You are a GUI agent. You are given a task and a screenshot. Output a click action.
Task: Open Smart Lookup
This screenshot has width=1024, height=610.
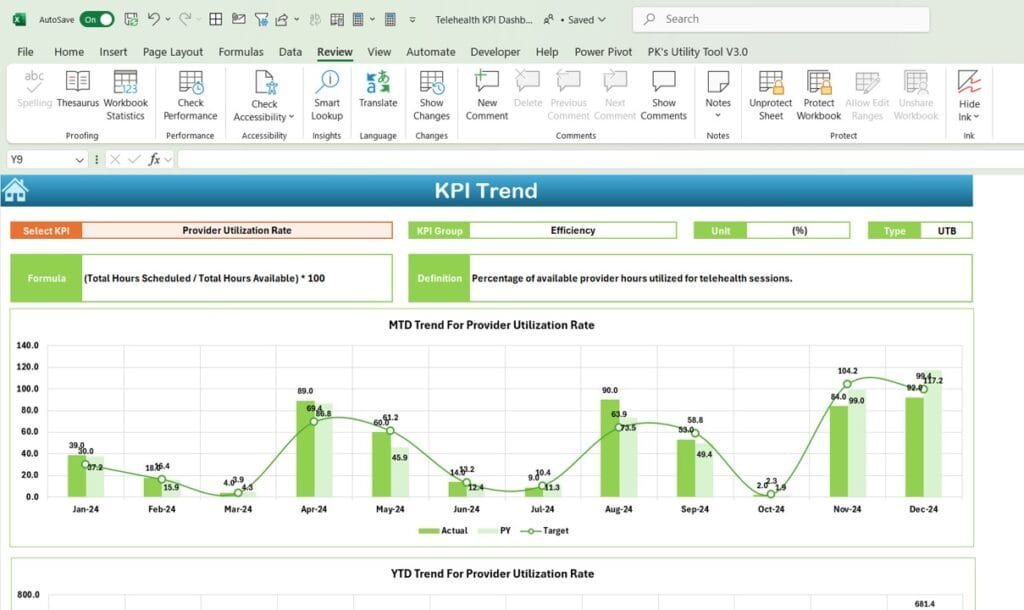tap(326, 95)
